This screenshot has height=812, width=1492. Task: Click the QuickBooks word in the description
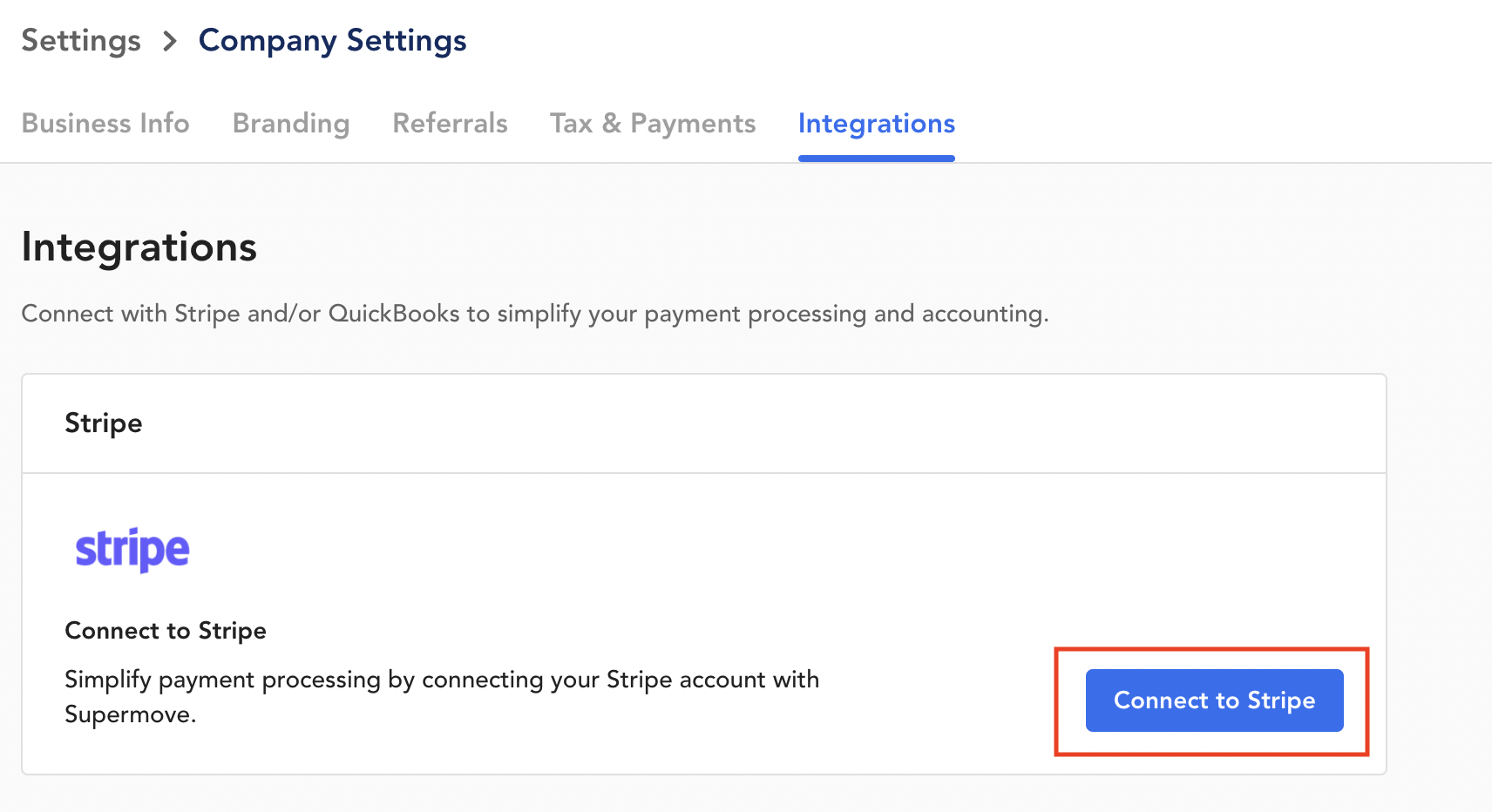394,314
